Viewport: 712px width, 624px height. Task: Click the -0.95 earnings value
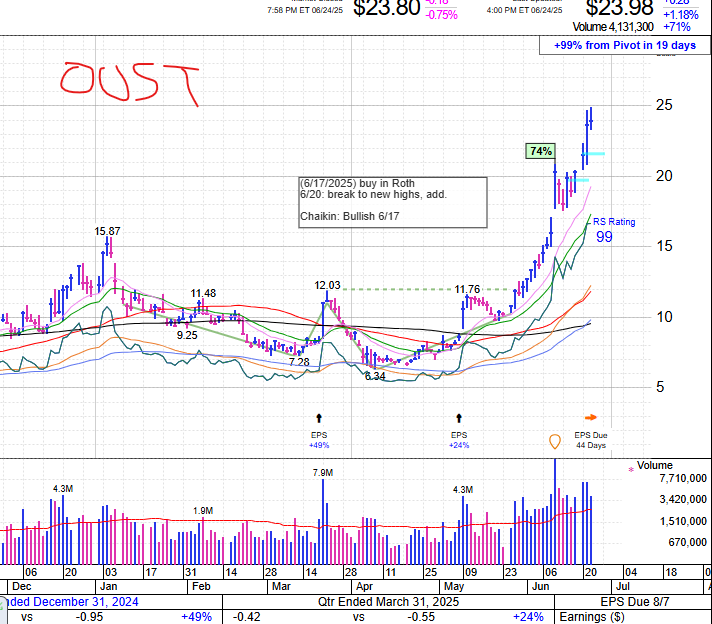coord(89,617)
